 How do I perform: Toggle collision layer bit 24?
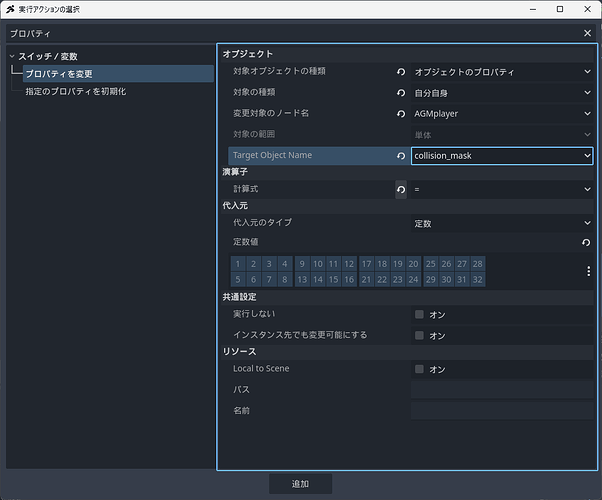[x=413, y=280]
